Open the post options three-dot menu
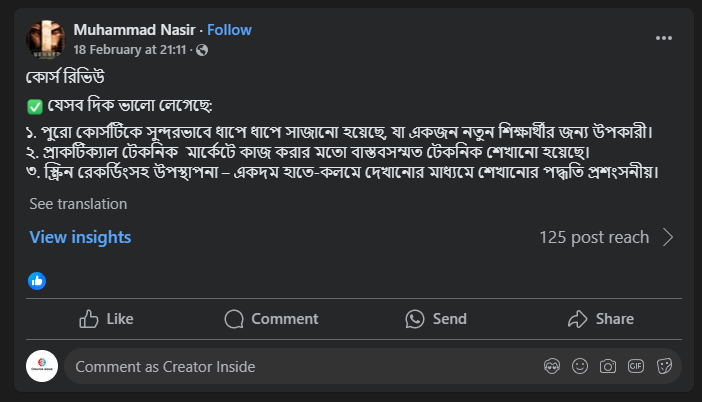Screen dimensions: 702x402 [x=664, y=38]
